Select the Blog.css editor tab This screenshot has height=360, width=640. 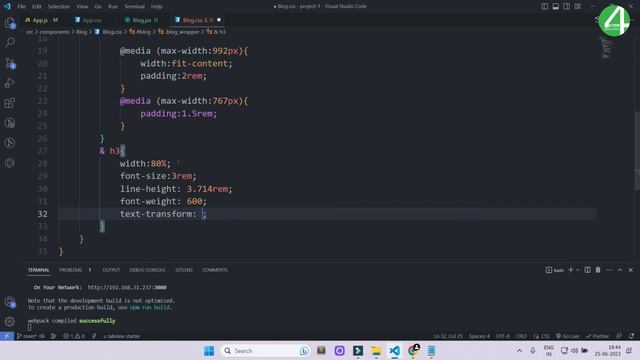[x=198, y=20]
